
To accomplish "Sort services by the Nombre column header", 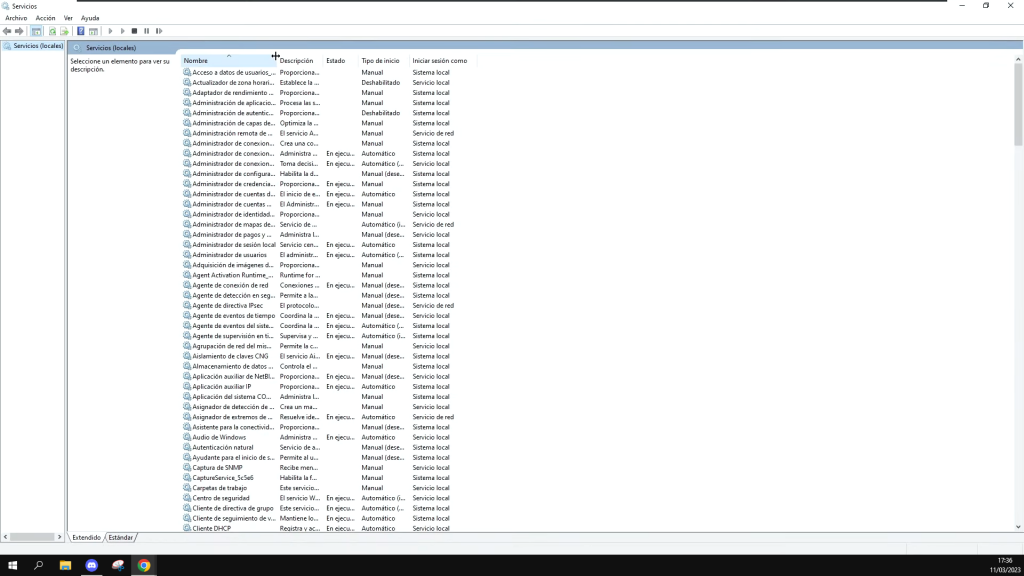I will pos(196,61).
